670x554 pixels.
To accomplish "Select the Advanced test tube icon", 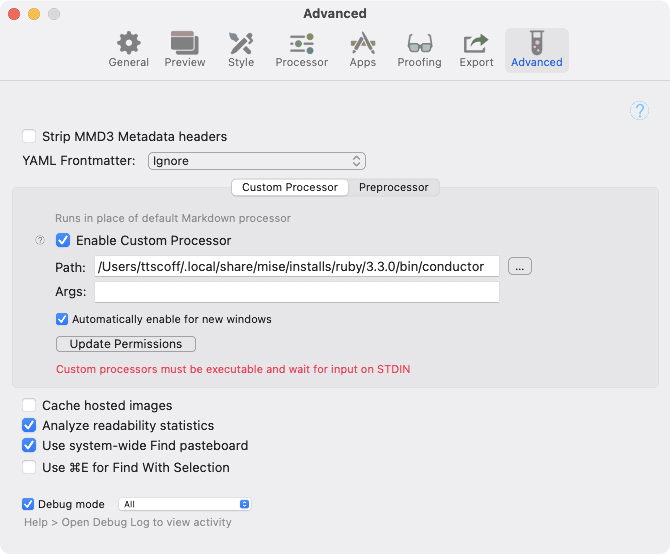I will click(x=537, y=43).
